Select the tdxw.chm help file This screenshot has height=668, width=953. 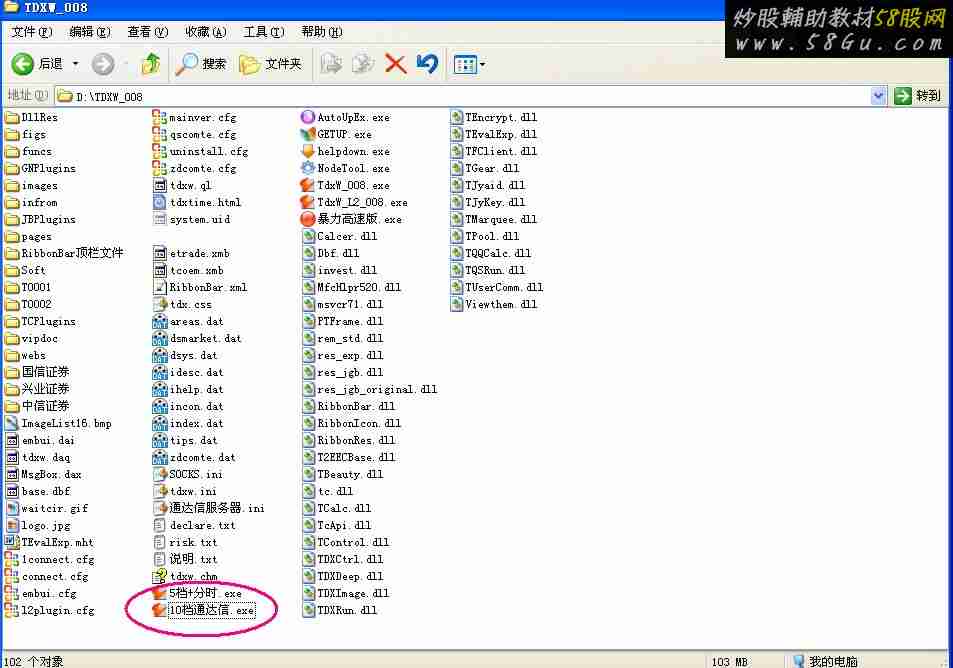pyautogui.click(x=185, y=576)
